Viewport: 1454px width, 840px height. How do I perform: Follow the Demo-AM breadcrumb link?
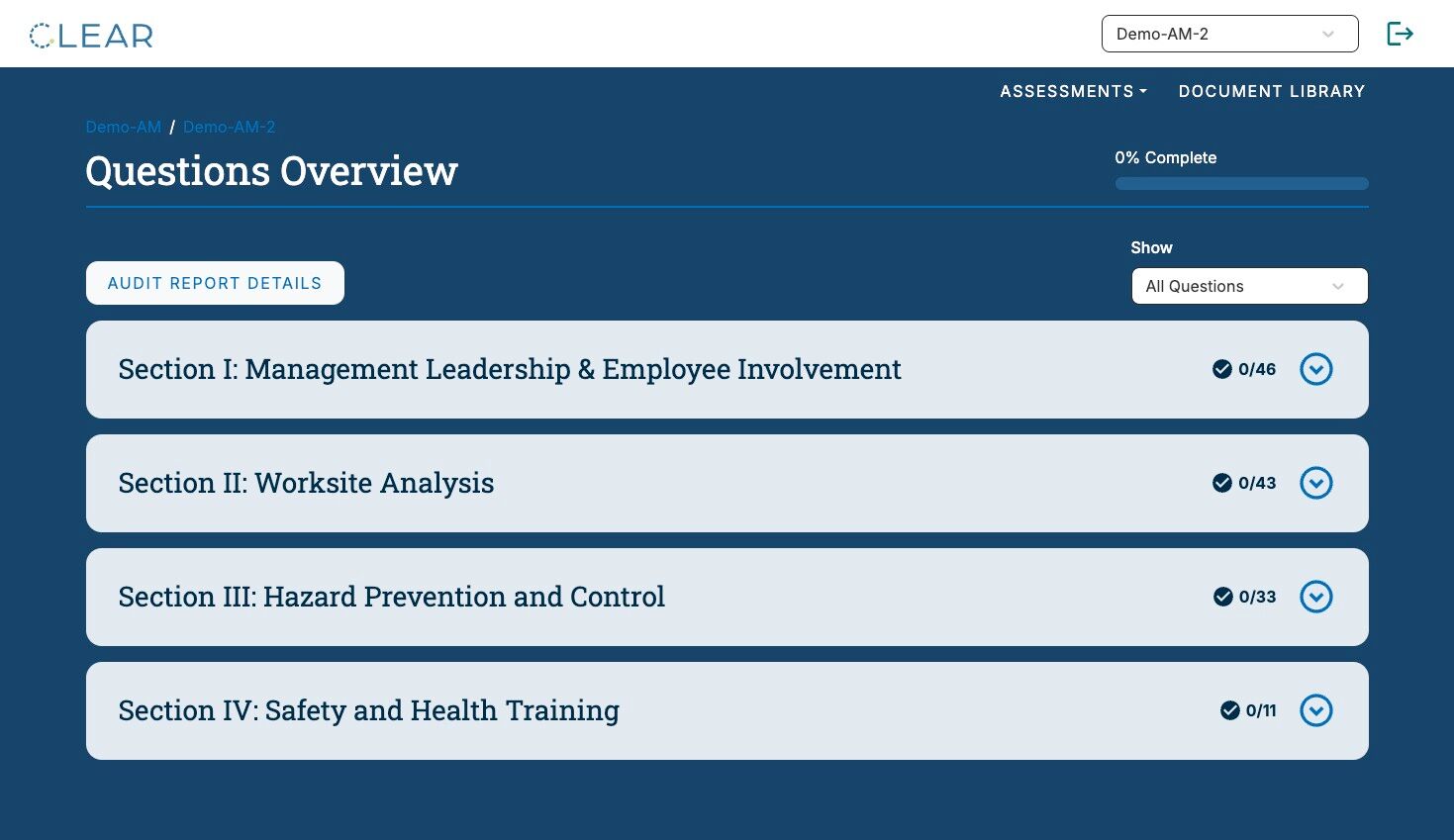point(124,127)
